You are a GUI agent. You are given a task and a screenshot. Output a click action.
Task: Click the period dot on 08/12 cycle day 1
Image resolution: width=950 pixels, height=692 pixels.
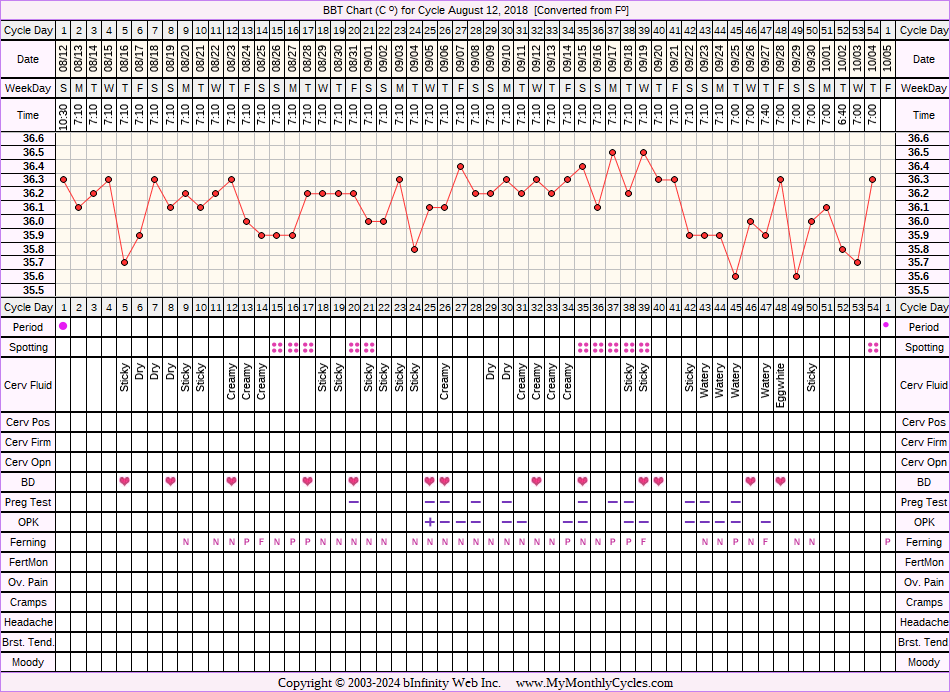tap(63, 327)
